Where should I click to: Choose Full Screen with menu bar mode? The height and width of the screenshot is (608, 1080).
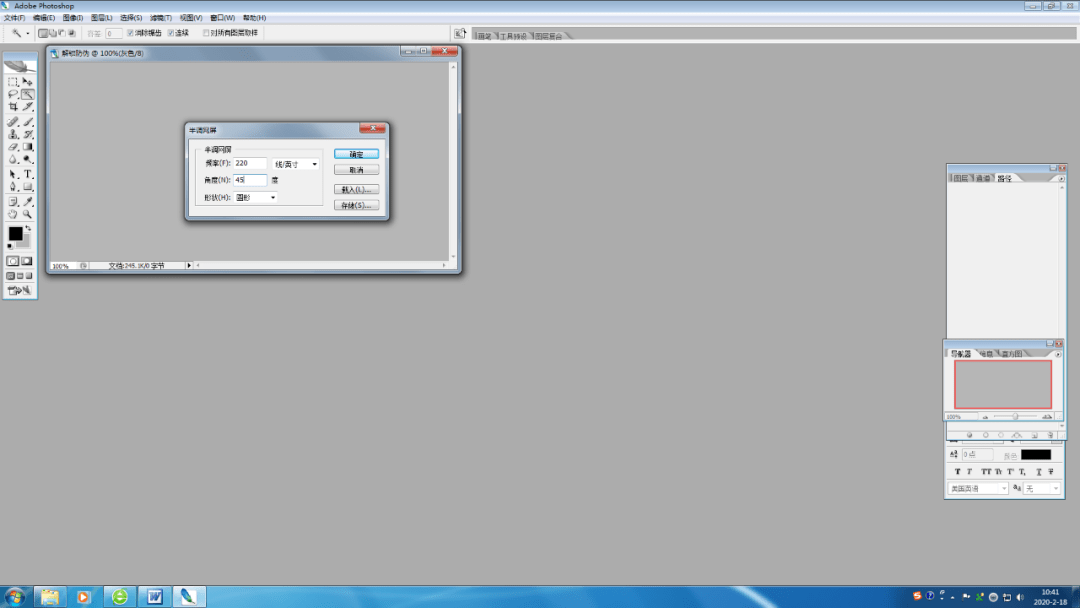coord(20,276)
